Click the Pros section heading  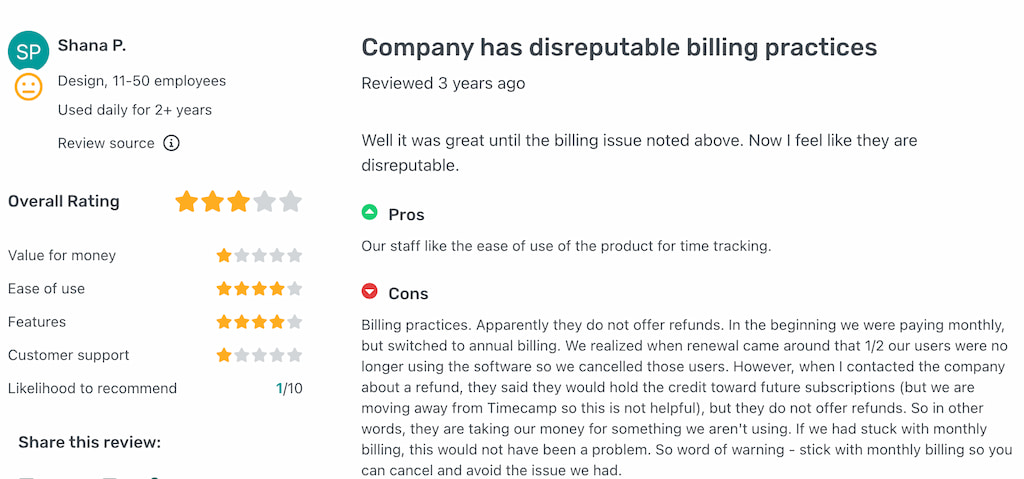click(406, 214)
